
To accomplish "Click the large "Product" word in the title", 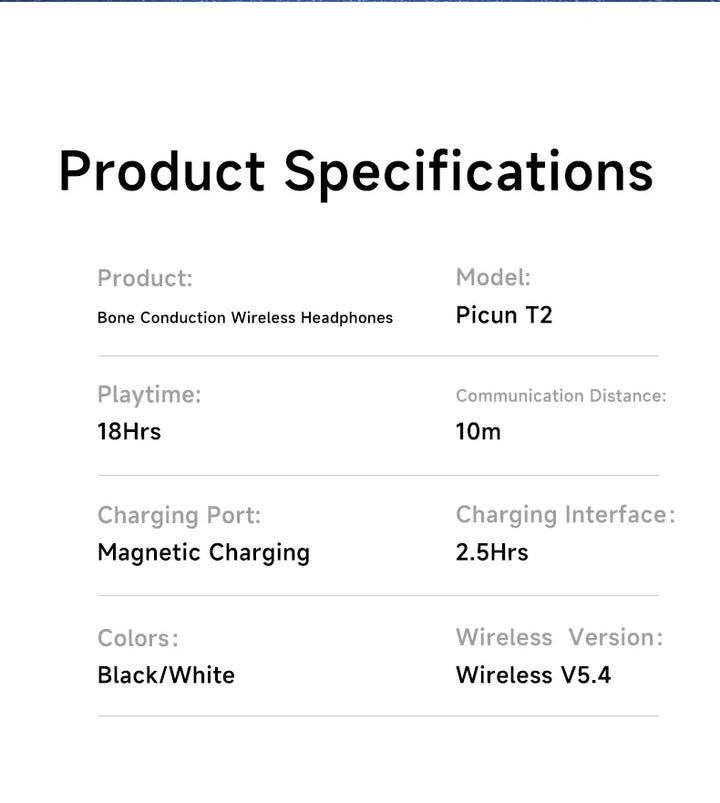I will pyautogui.click(x=162, y=170).
